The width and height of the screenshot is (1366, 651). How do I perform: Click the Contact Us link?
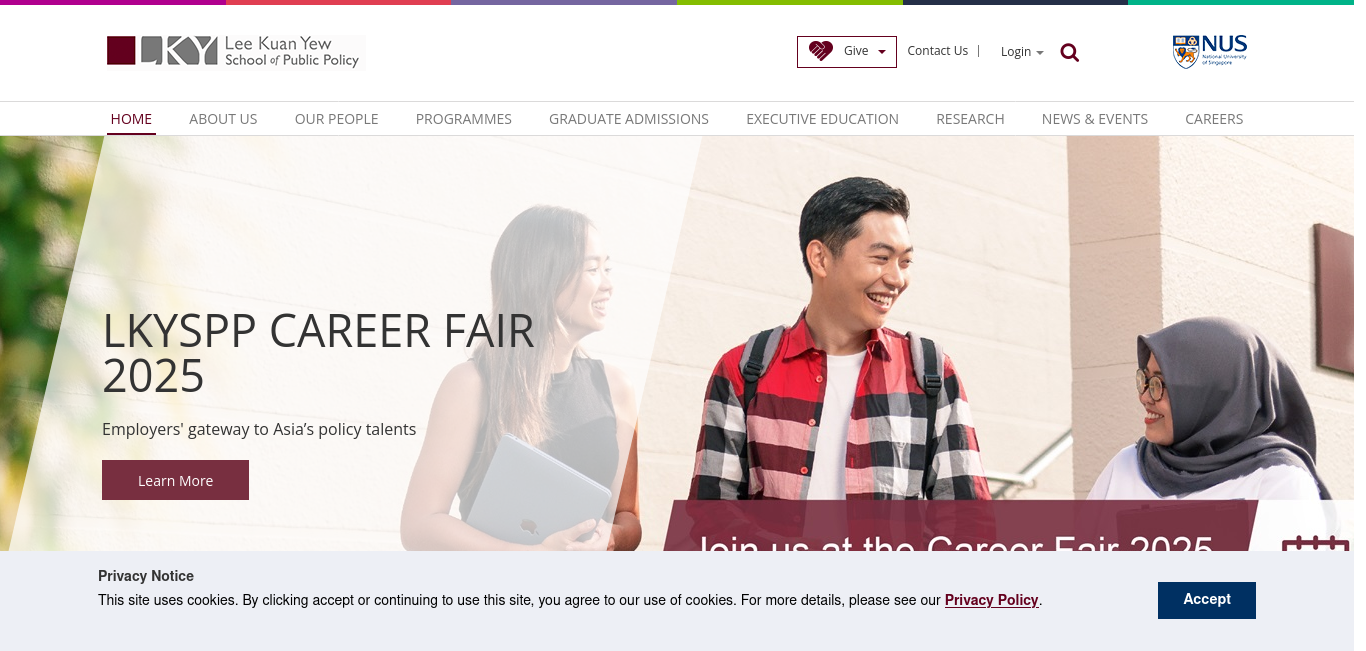coord(938,51)
